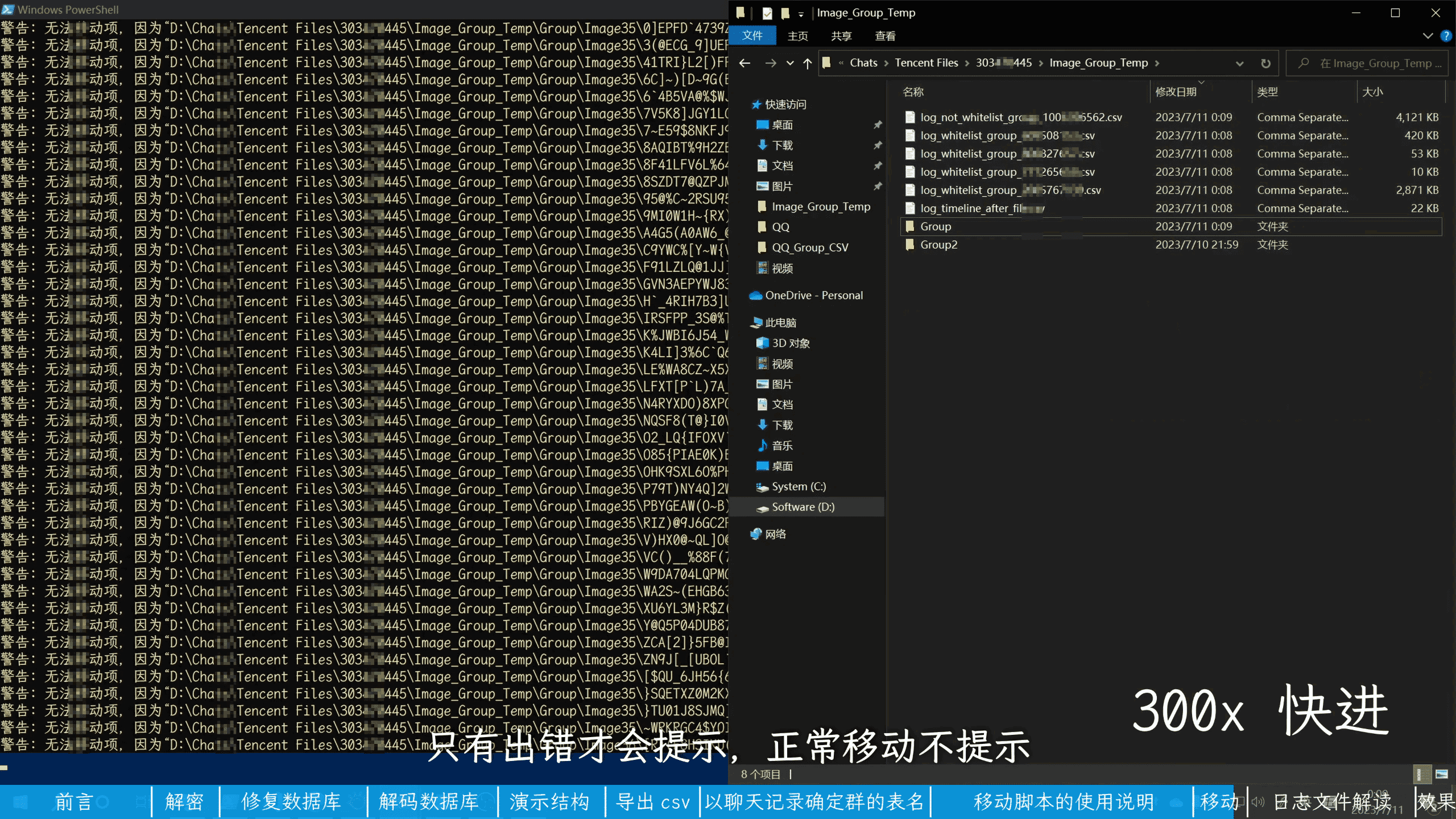Open the 主页 ribbon tab
This screenshot has width=1456, height=819.
click(x=797, y=36)
